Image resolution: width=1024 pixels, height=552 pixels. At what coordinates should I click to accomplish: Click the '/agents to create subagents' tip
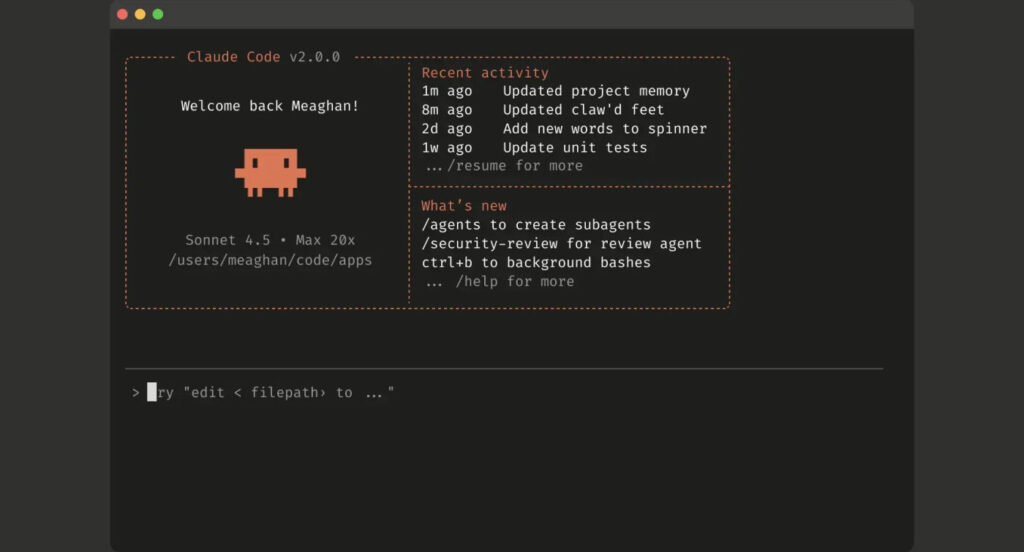pyautogui.click(x=535, y=225)
